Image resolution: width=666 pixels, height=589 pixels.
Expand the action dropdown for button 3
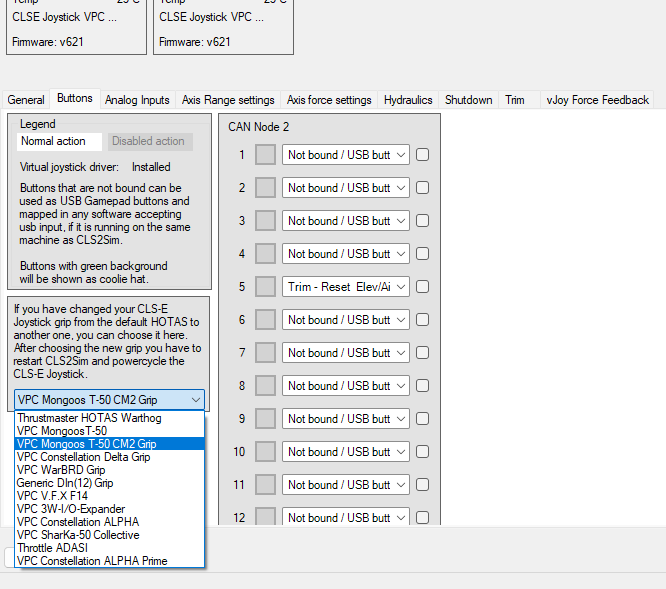point(346,221)
